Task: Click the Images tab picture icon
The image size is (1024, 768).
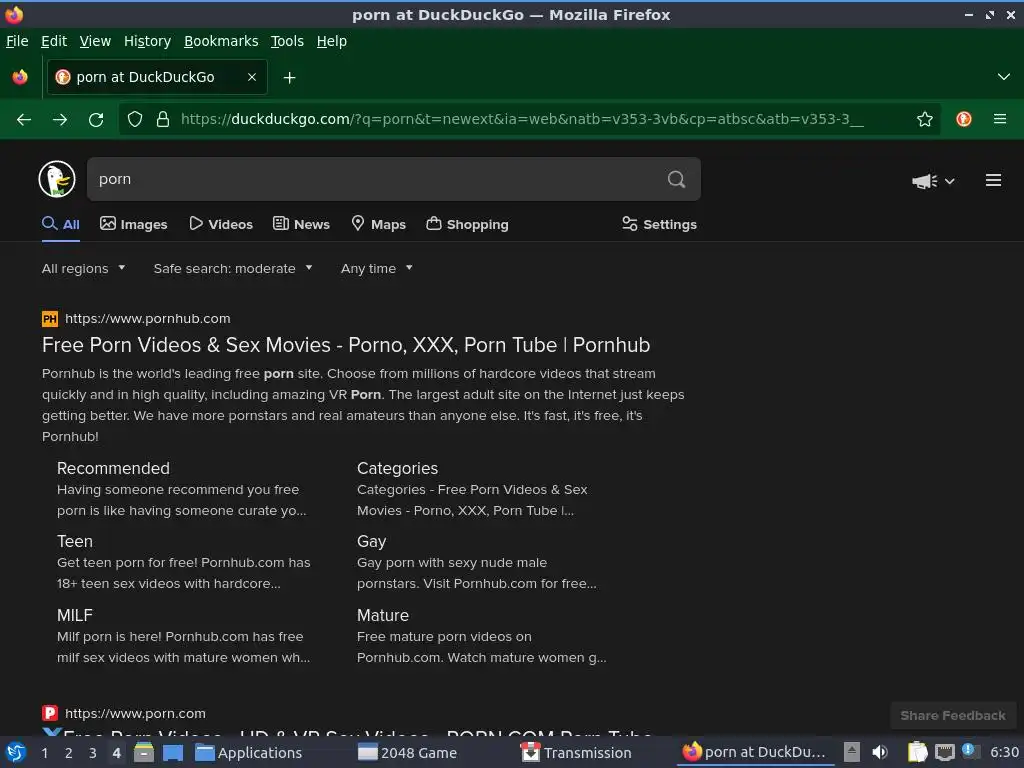Action: [x=108, y=223]
